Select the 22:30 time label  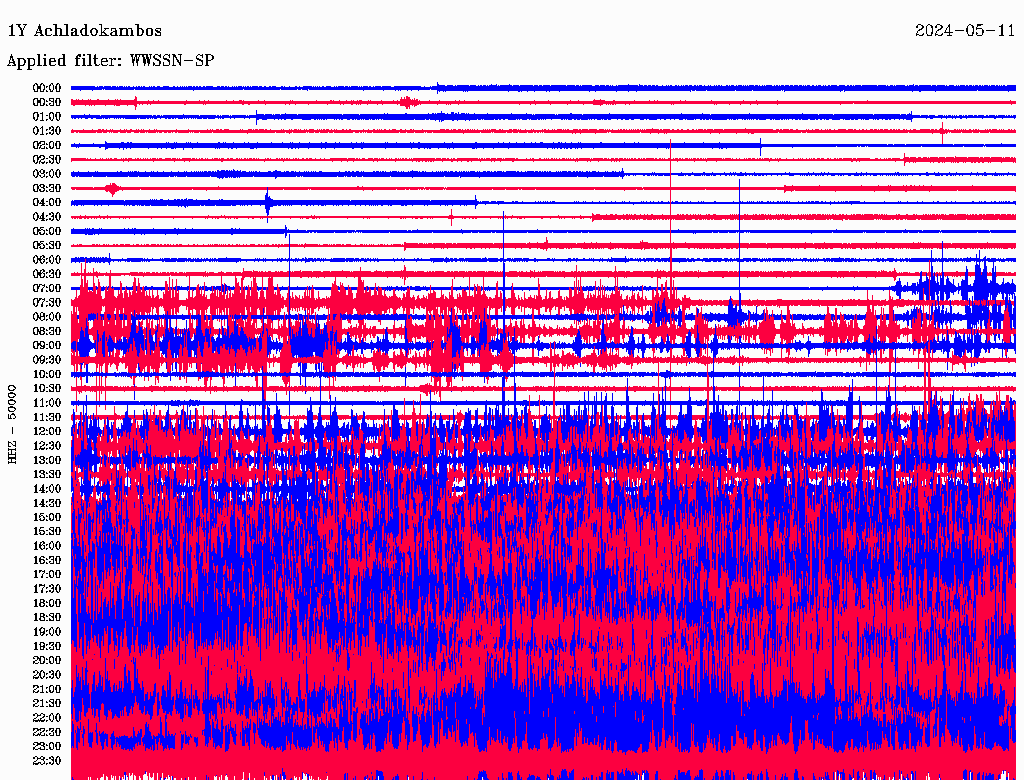[47, 732]
